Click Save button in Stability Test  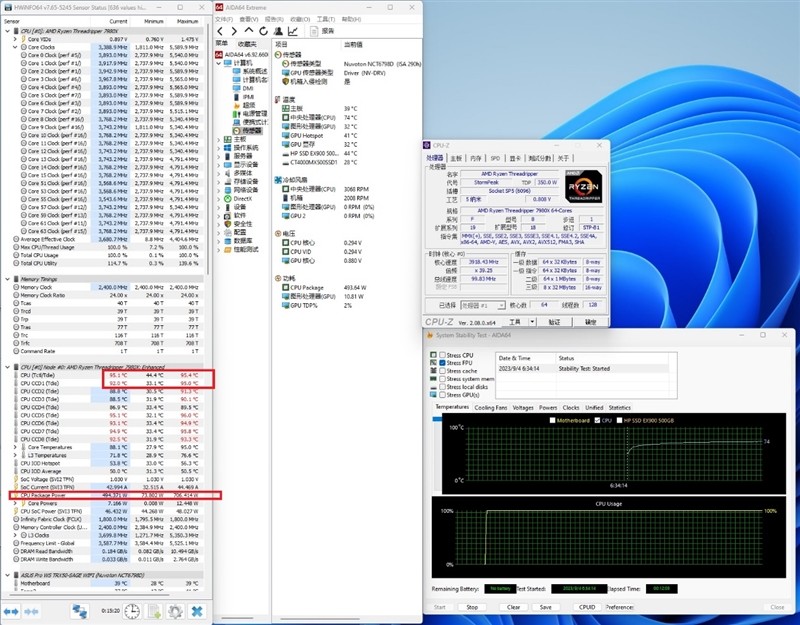545,607
